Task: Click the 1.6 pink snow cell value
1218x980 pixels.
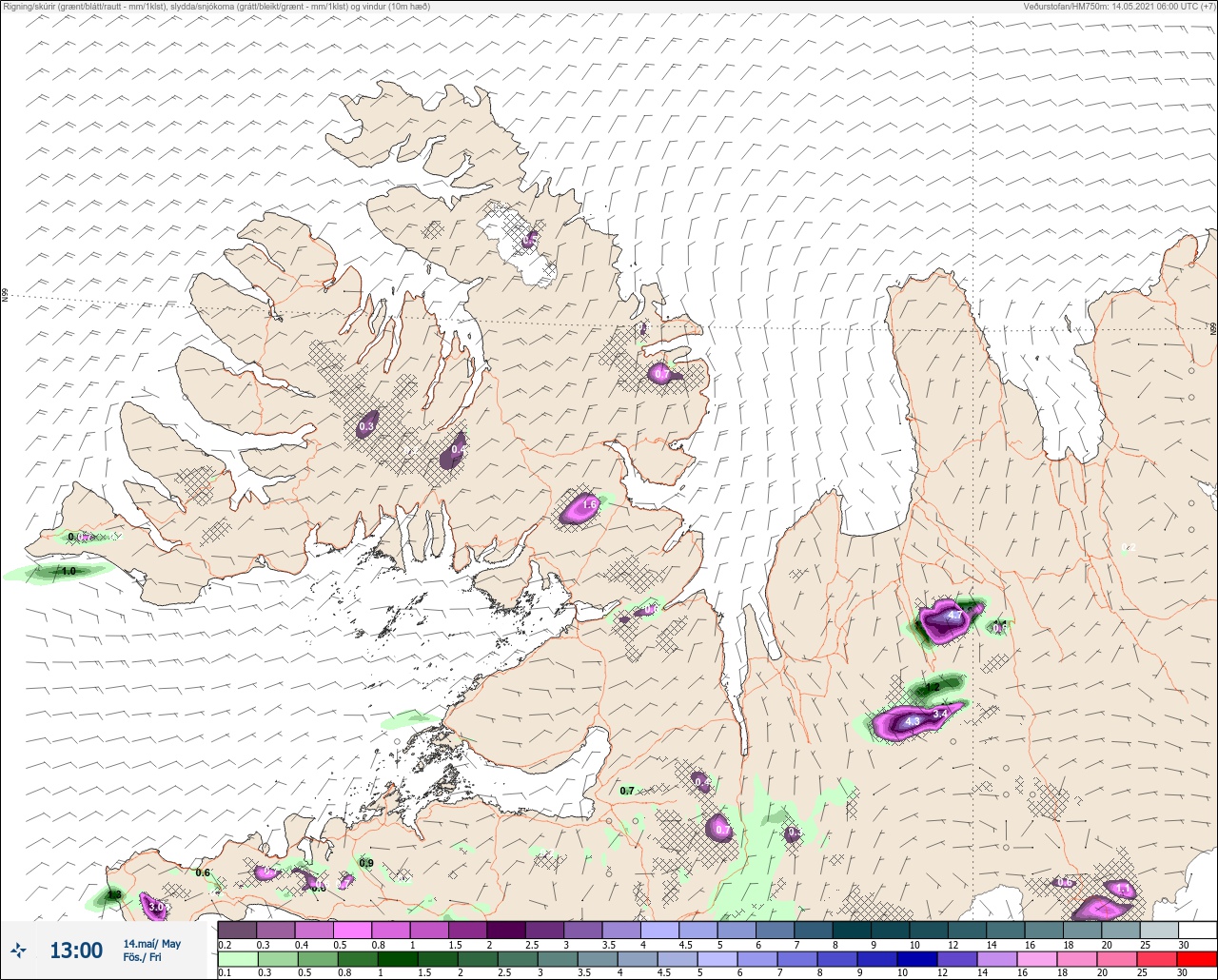Action: tap(589, 504)
